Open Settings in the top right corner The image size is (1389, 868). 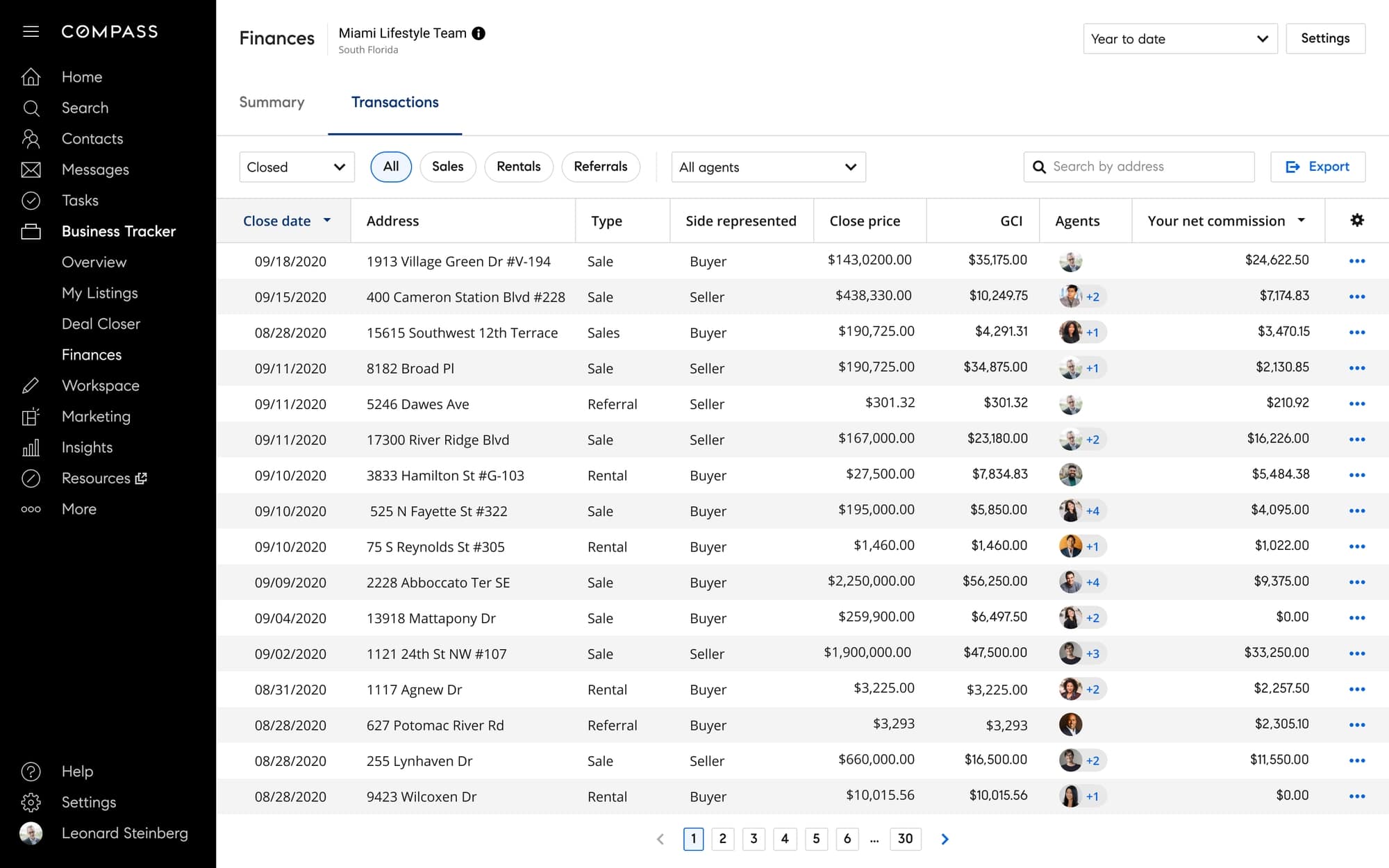(1325, 38)
